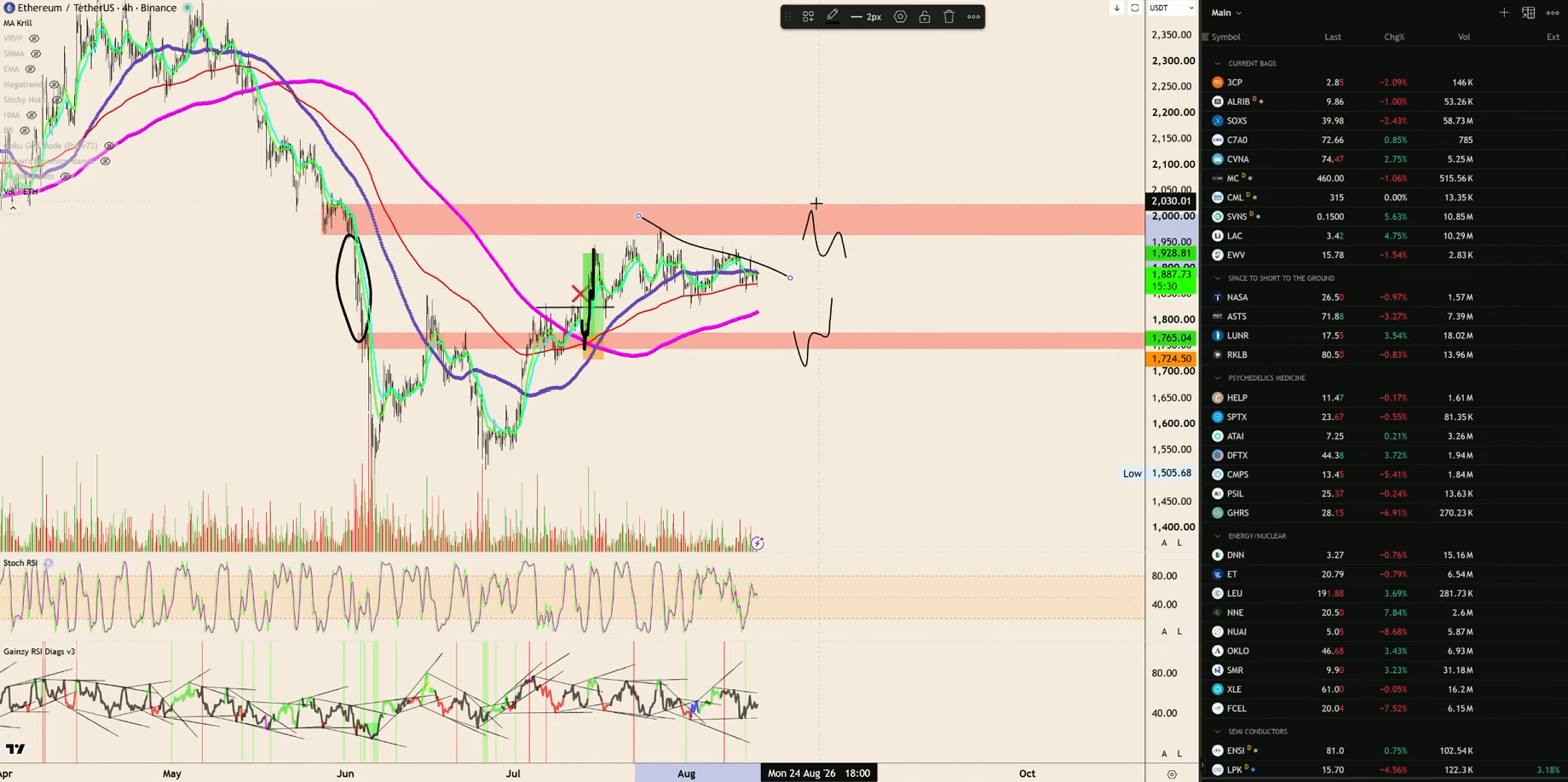Toggle visibility of the God Mode indicator
Viewport: 1568px width, 782px height.
[108, 146]
